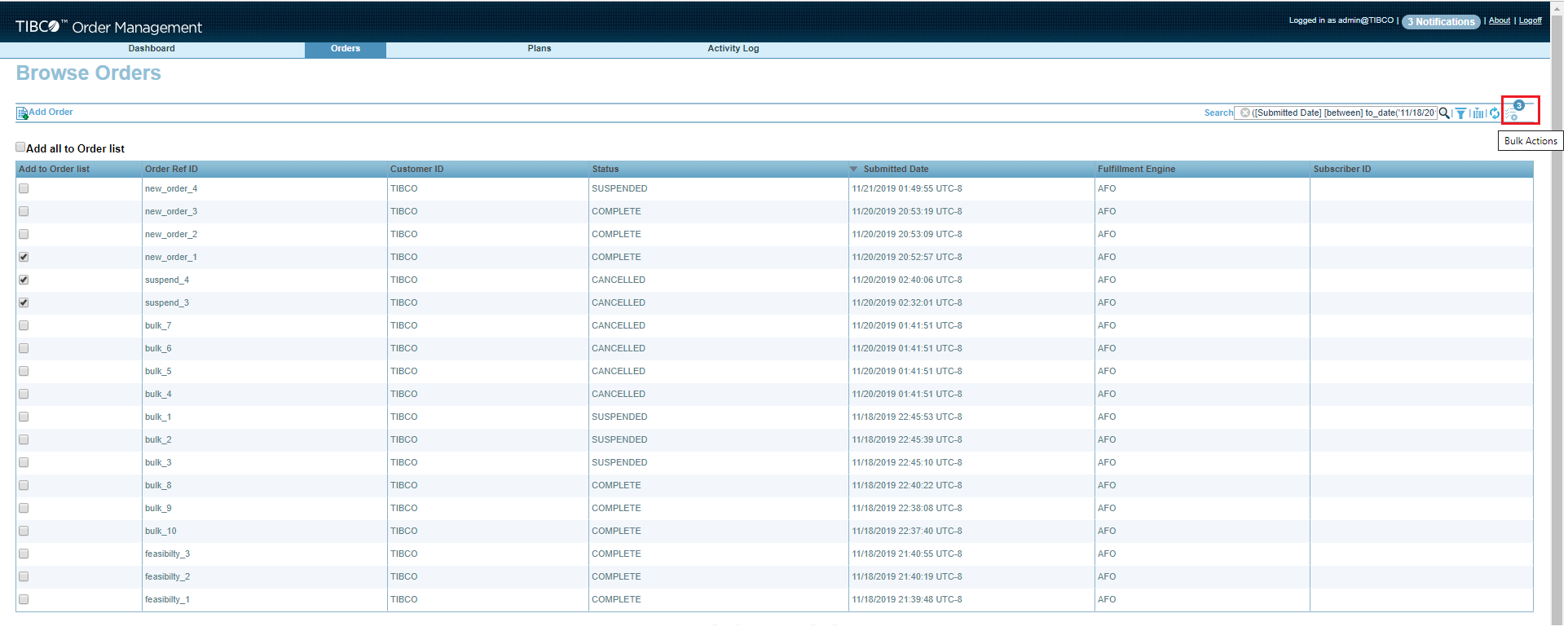Toggle the Submitted Date sort arrow

pyautogui.click(x=854, y=170)
